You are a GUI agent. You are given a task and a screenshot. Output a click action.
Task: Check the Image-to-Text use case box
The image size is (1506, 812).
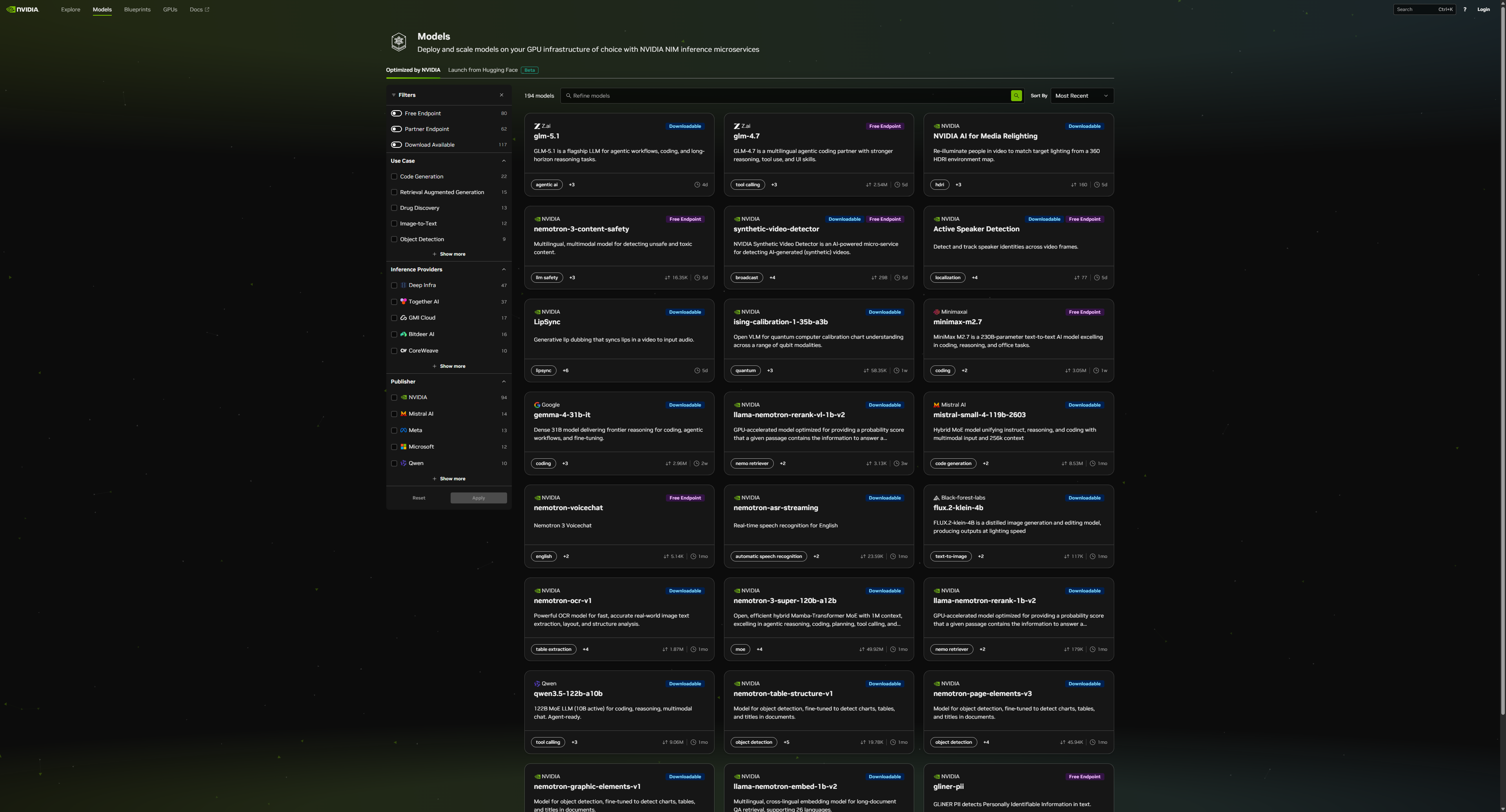(394, 224)
